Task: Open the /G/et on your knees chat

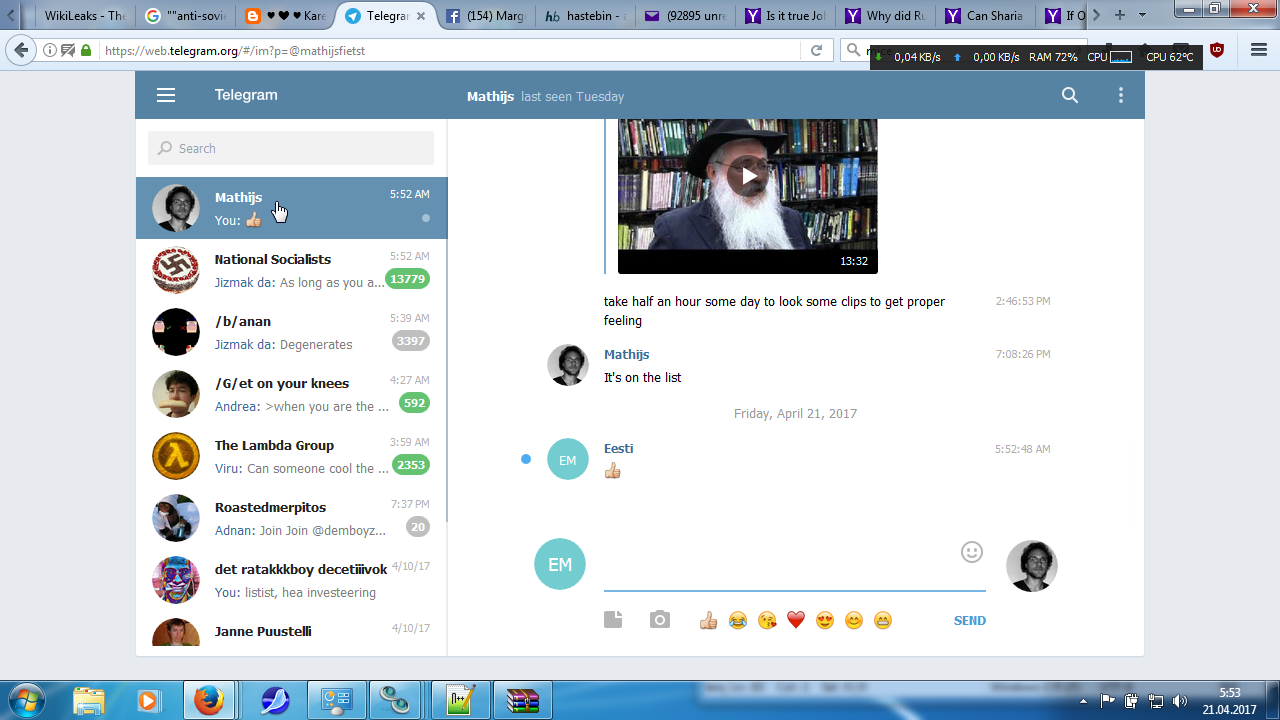Action: pyautogui.click(x=291, y=394)
